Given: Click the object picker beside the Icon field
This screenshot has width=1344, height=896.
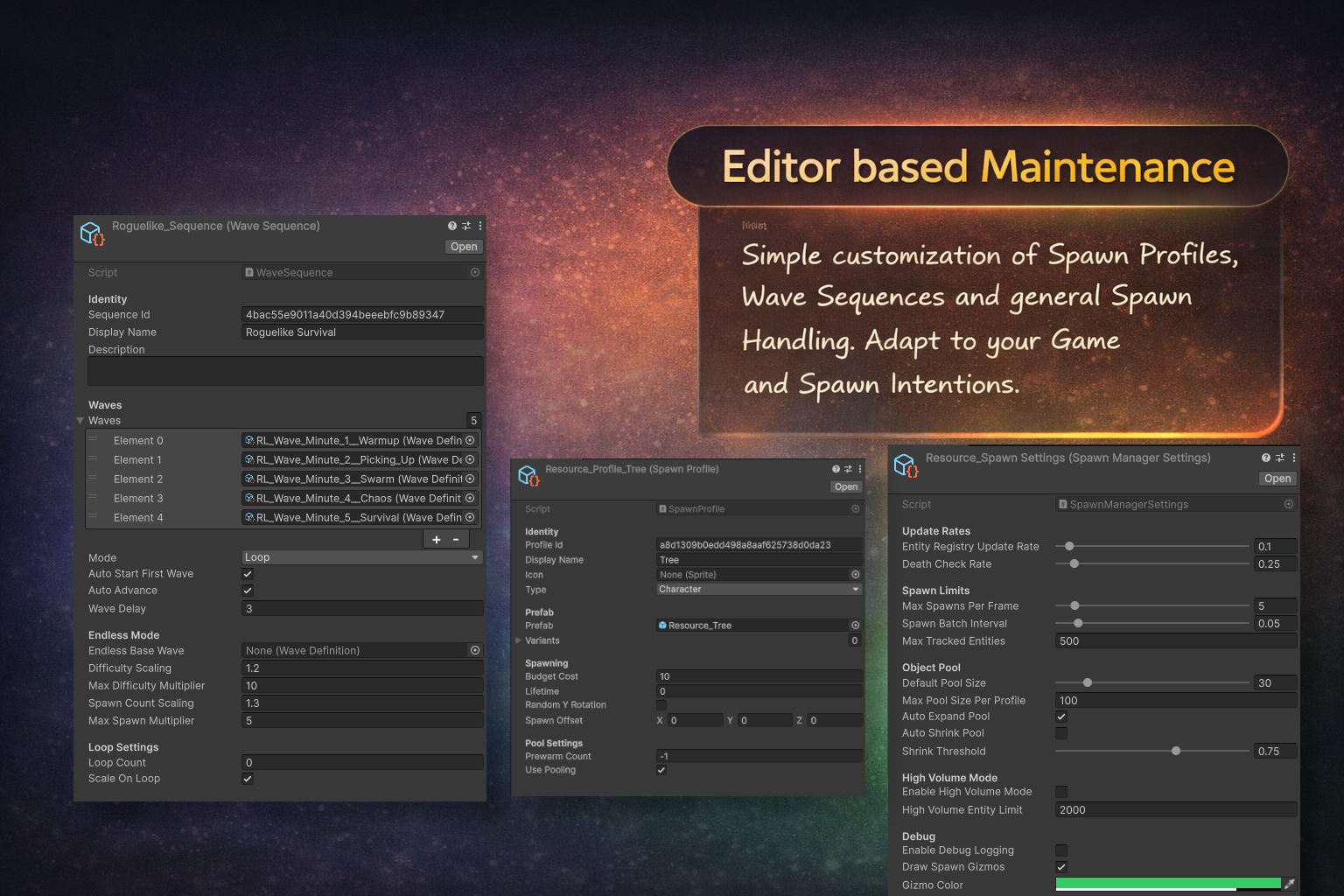Looking at the screenshot, I should (x=855, y=575).
